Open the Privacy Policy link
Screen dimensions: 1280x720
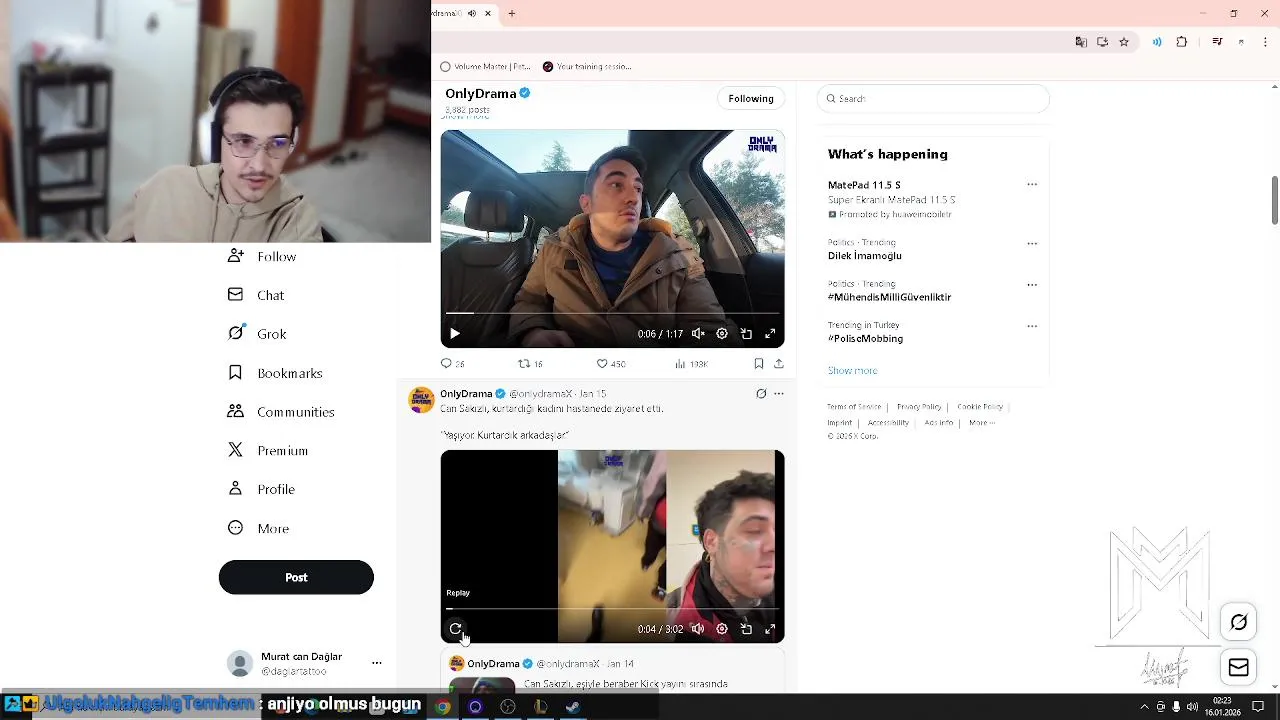click(x=919, y=407)
